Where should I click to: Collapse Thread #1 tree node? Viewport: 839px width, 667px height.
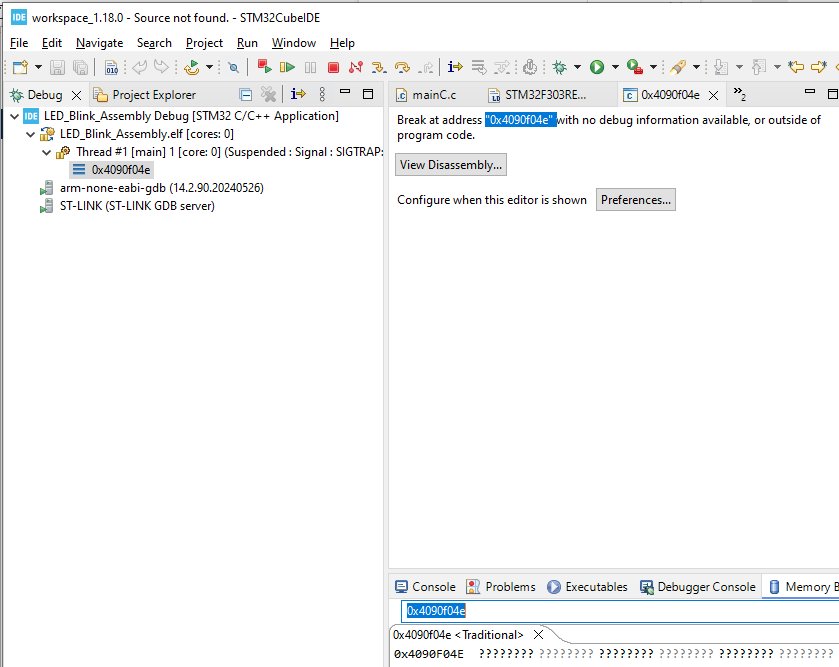coord(47,152)
